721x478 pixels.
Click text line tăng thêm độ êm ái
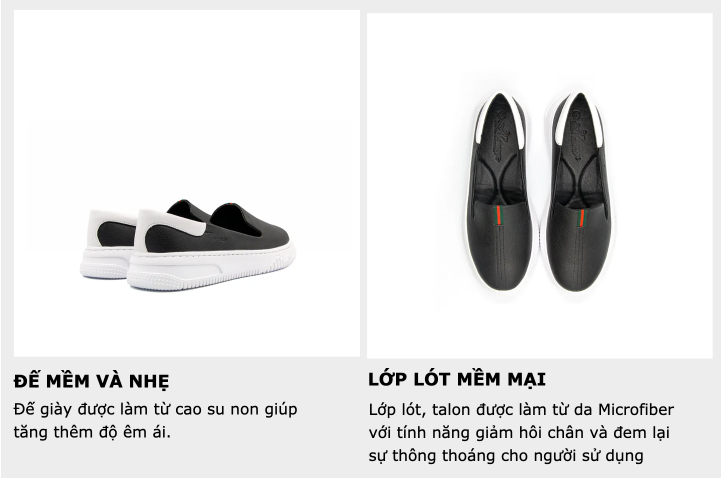point(92,432)
